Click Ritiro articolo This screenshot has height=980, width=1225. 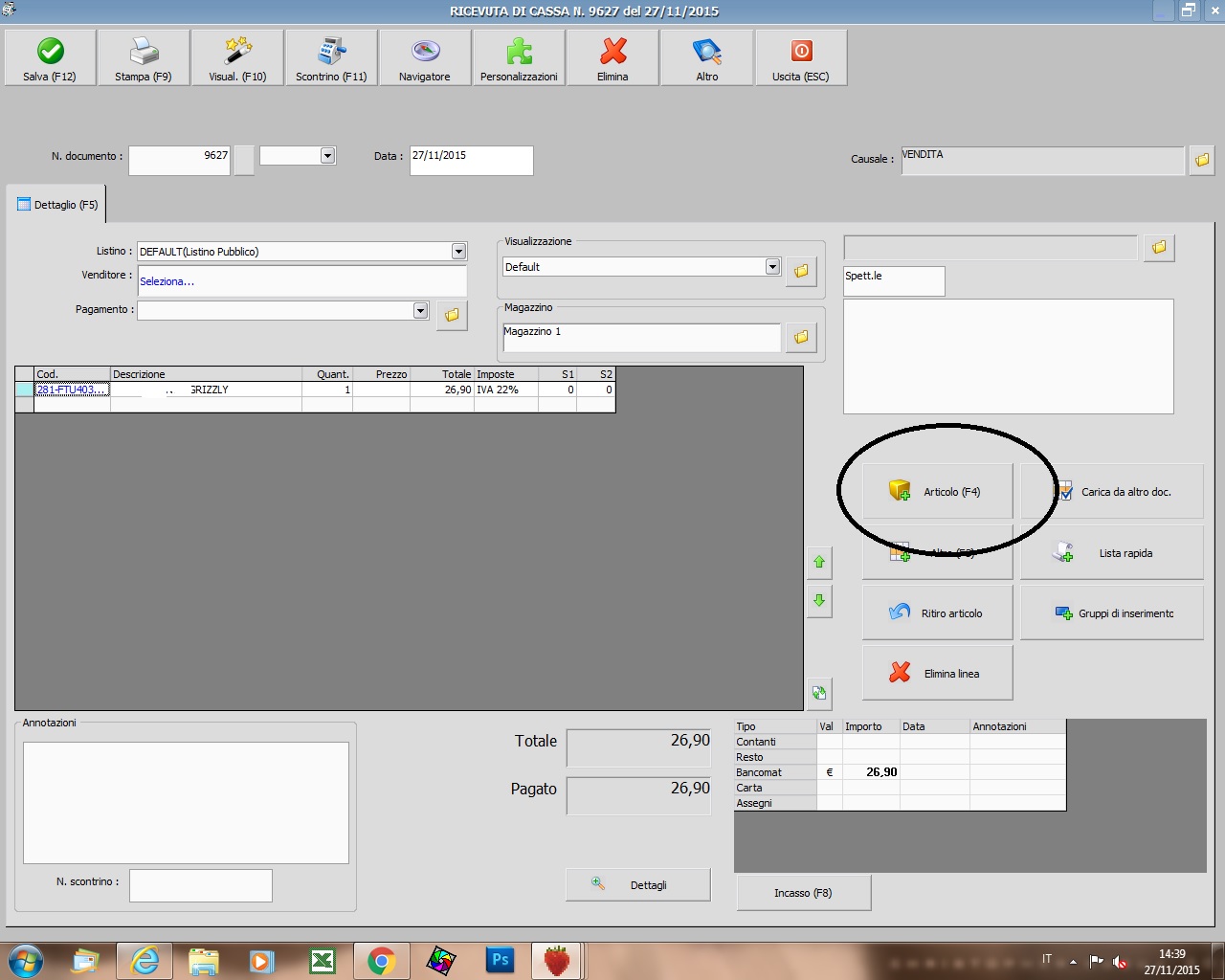[938, 613]
